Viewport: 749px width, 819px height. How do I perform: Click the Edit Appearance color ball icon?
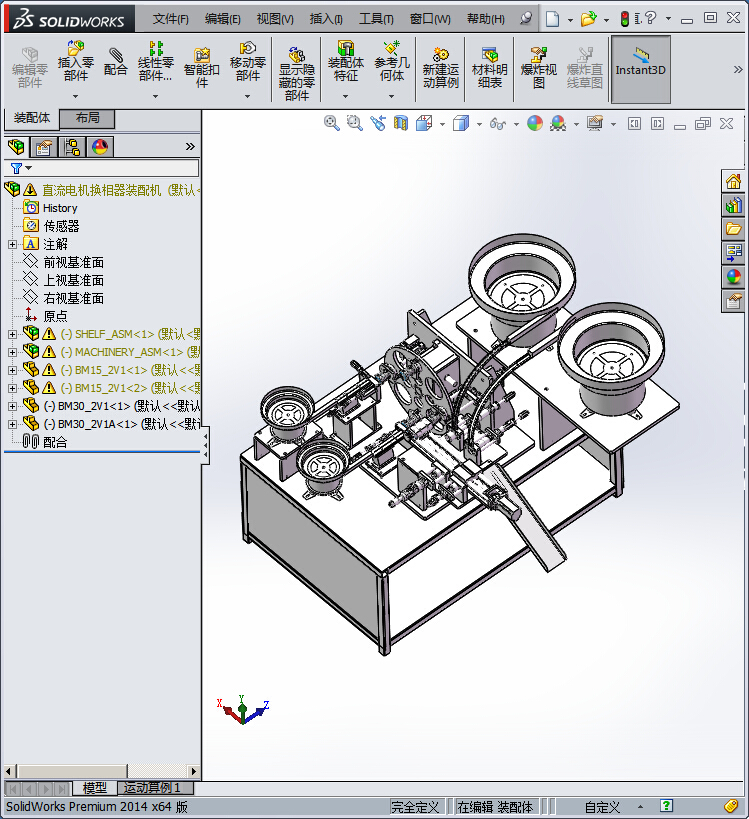[x=535, y=123]
